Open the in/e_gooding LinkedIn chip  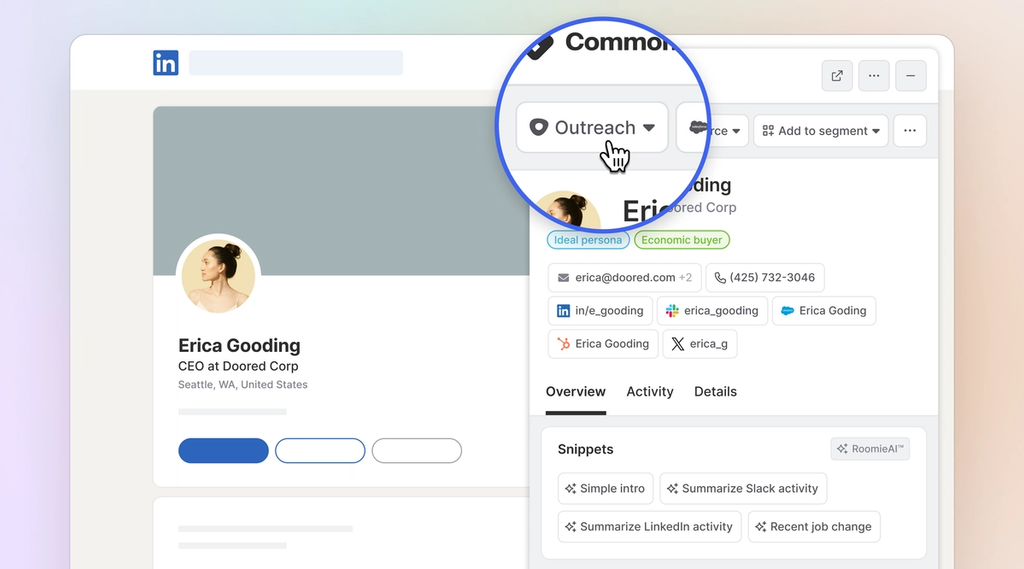click(600, 311)
